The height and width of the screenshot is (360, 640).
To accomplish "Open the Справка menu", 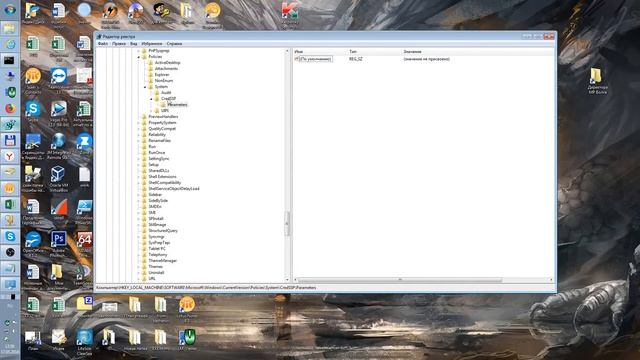I will click(x=174, y=44).
